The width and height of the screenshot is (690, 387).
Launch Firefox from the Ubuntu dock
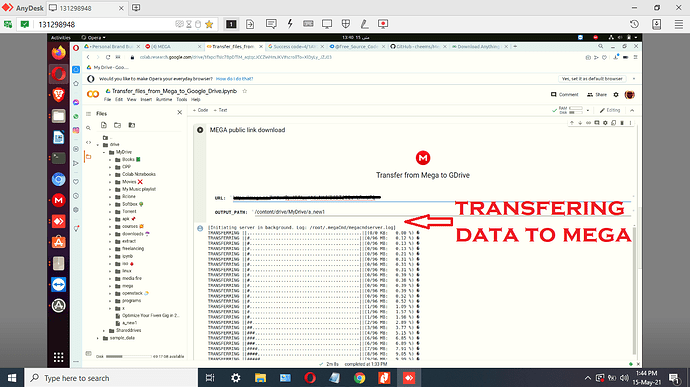59,53
